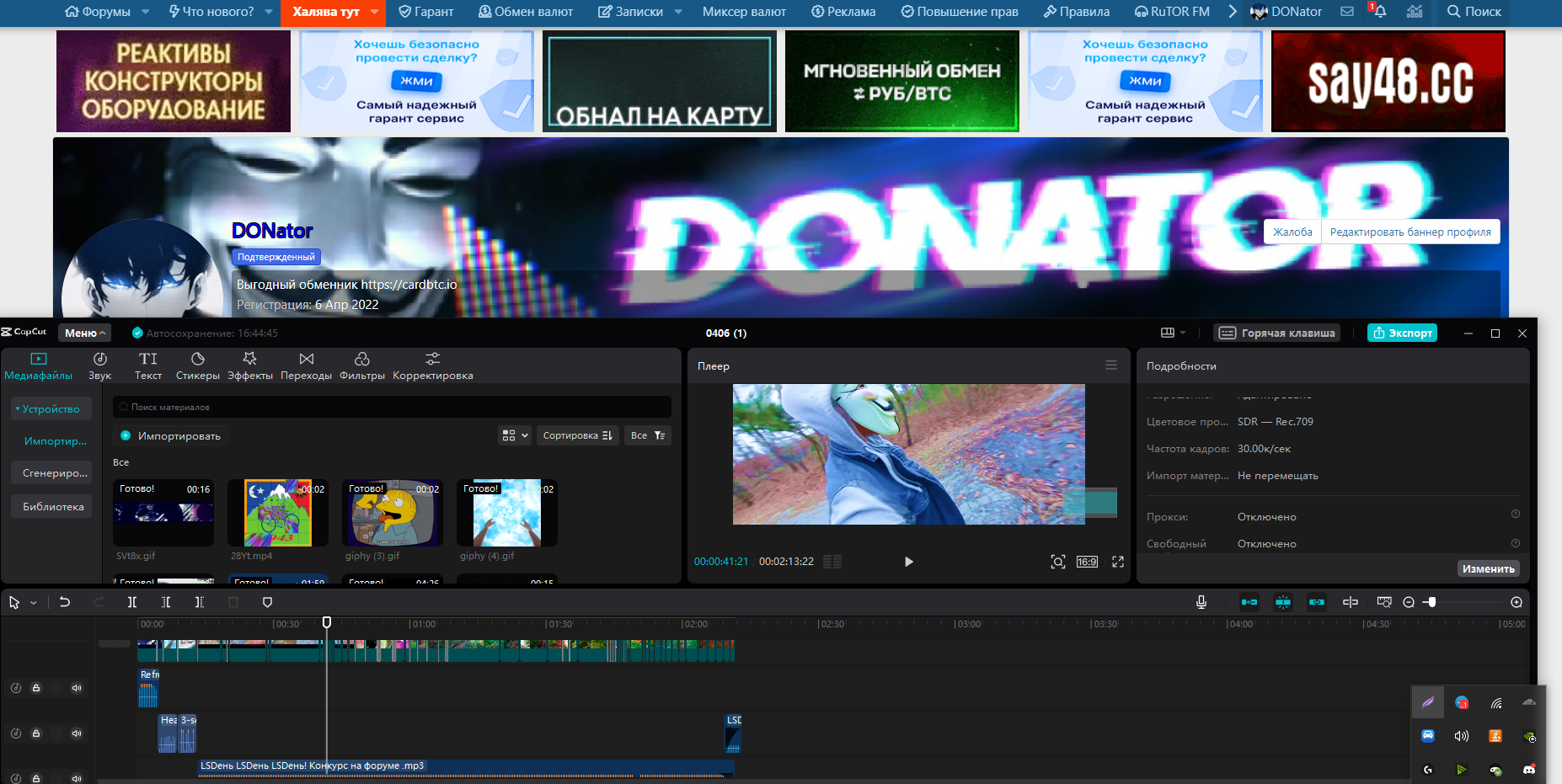This screenshot has width=1562, height=784.
Task: Open the Сортировка sort dropdown
Action: point(577,435)
